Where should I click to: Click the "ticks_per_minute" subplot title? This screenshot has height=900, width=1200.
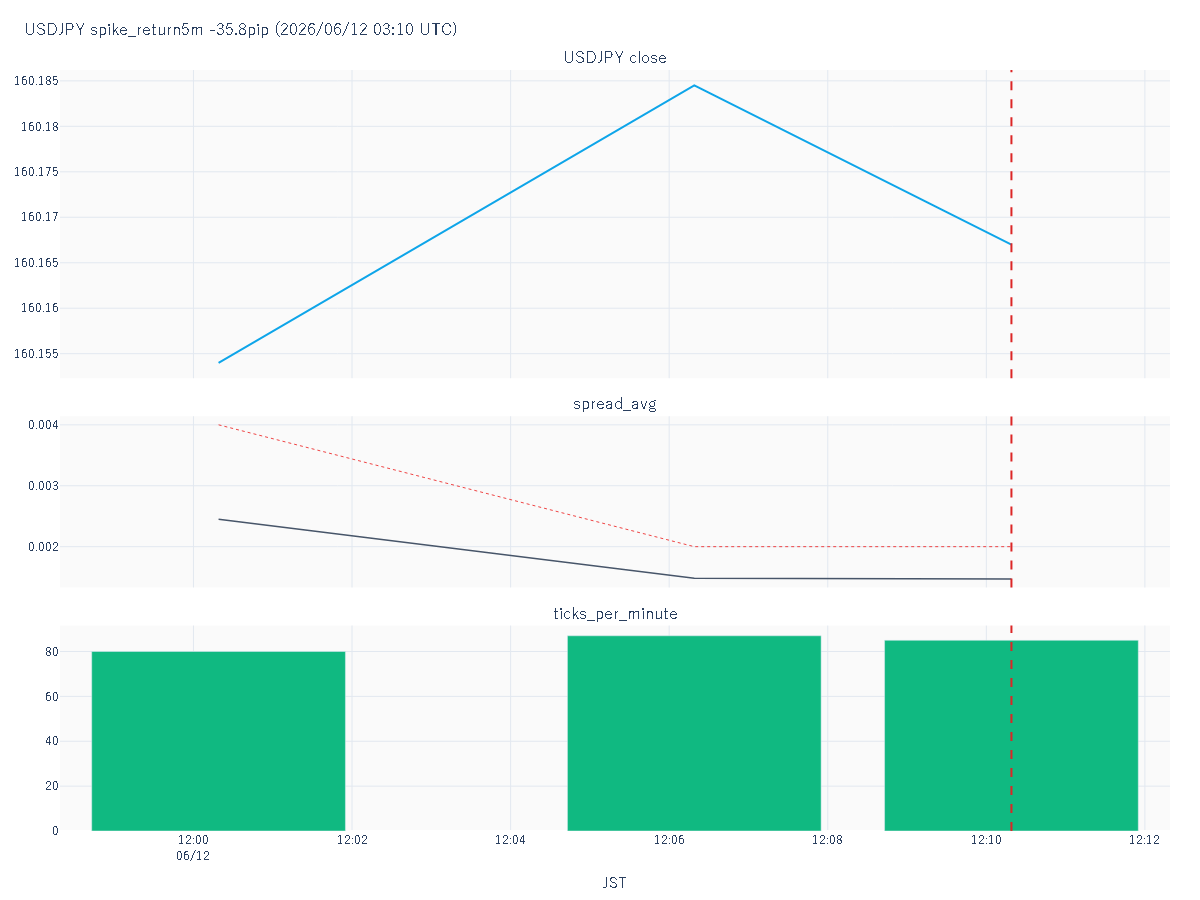tap(615, 613)
